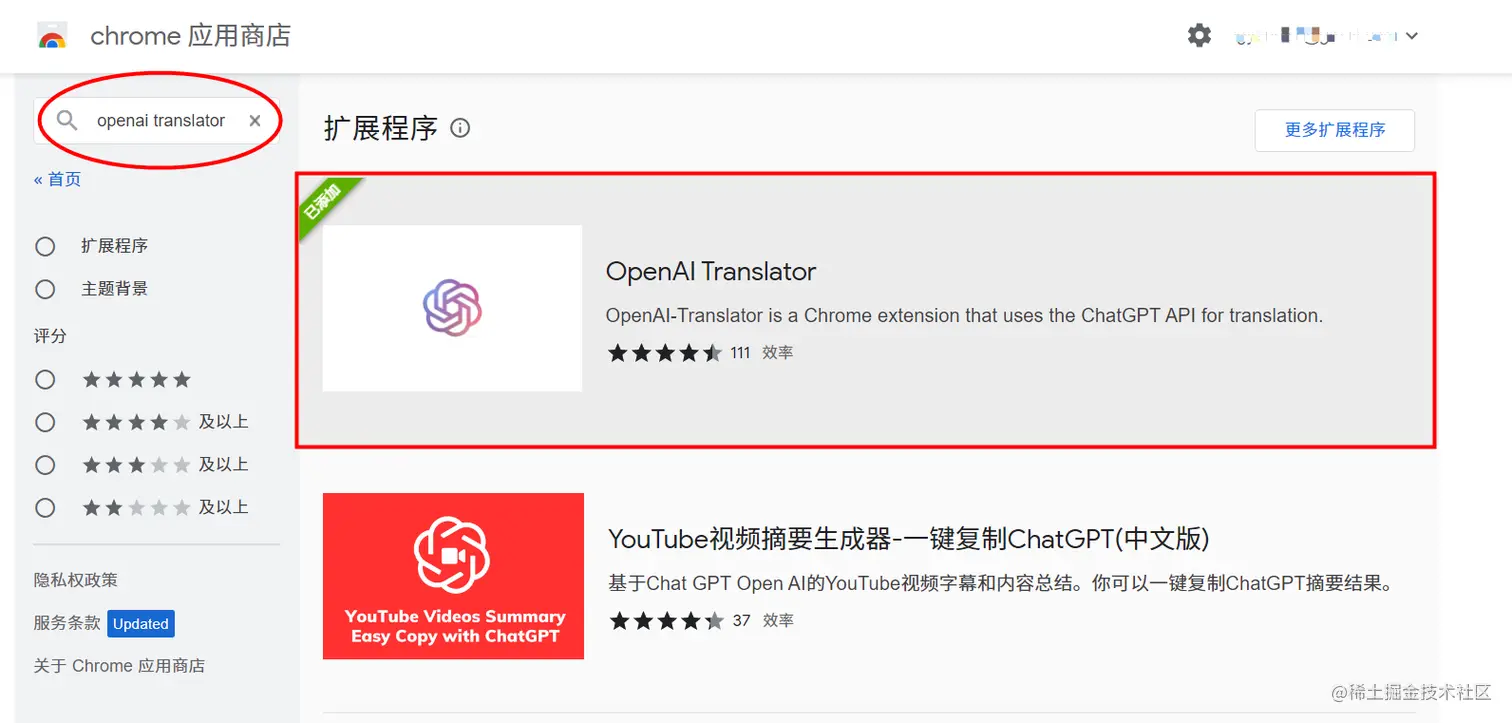Viewport: 1512px width, 723px height.
Task: Expand the account dropdown arrow
Action: coord(1412,36)
